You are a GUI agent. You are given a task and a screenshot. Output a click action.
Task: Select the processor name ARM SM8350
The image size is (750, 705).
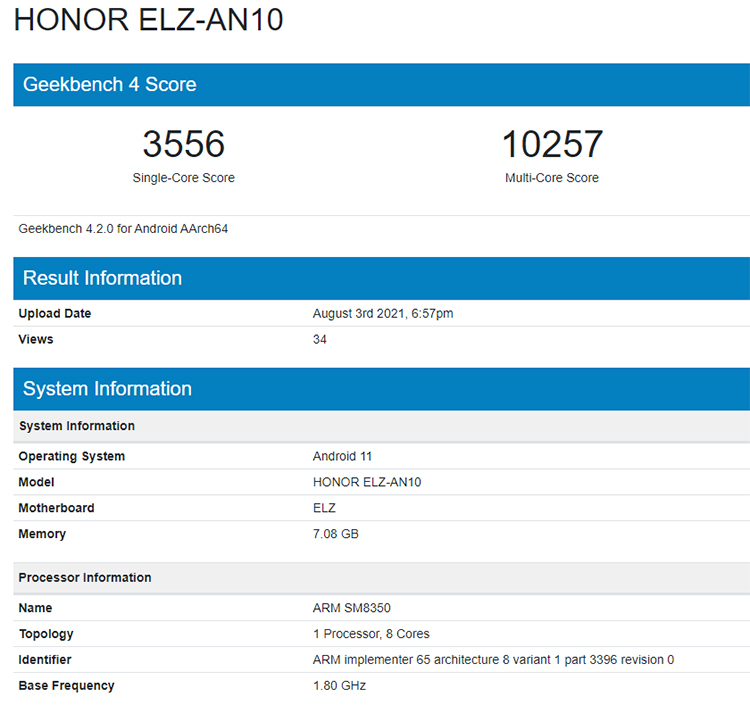[352, 608]
